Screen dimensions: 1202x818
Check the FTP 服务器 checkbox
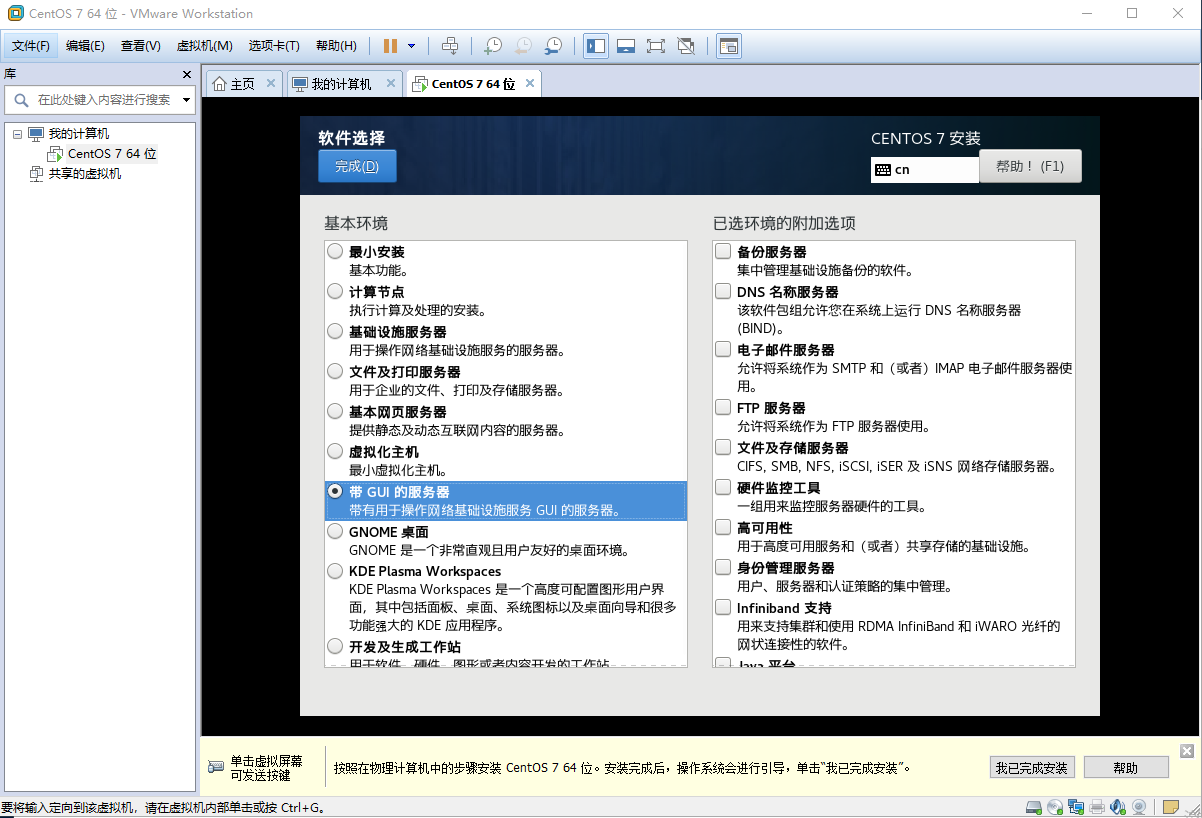click(723, 408)
